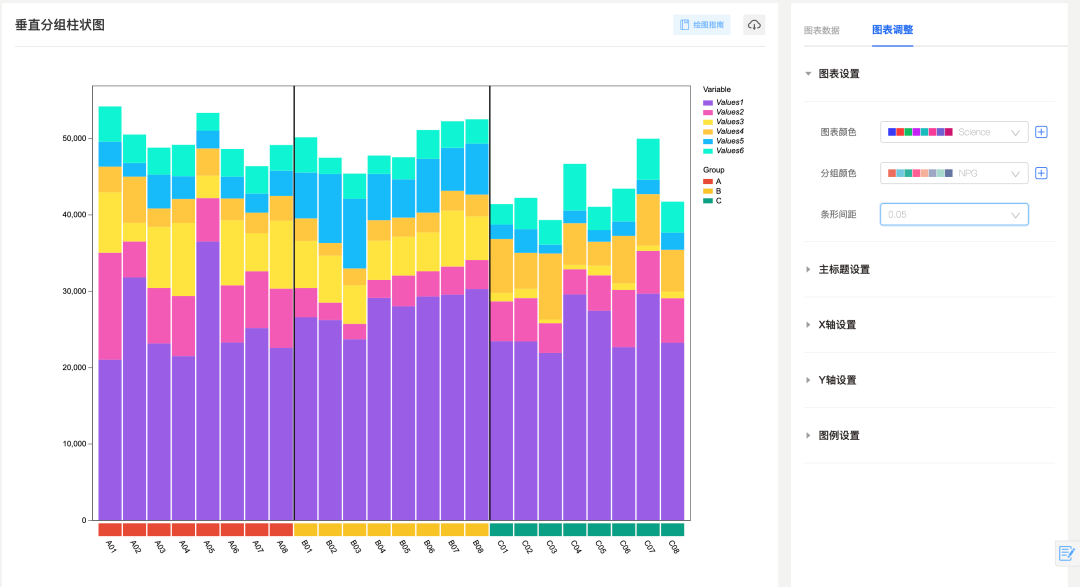Click the Group C green legend entry
This screenshot has height=587, width=1080.
pyautogui.click(x=712, y=201)
